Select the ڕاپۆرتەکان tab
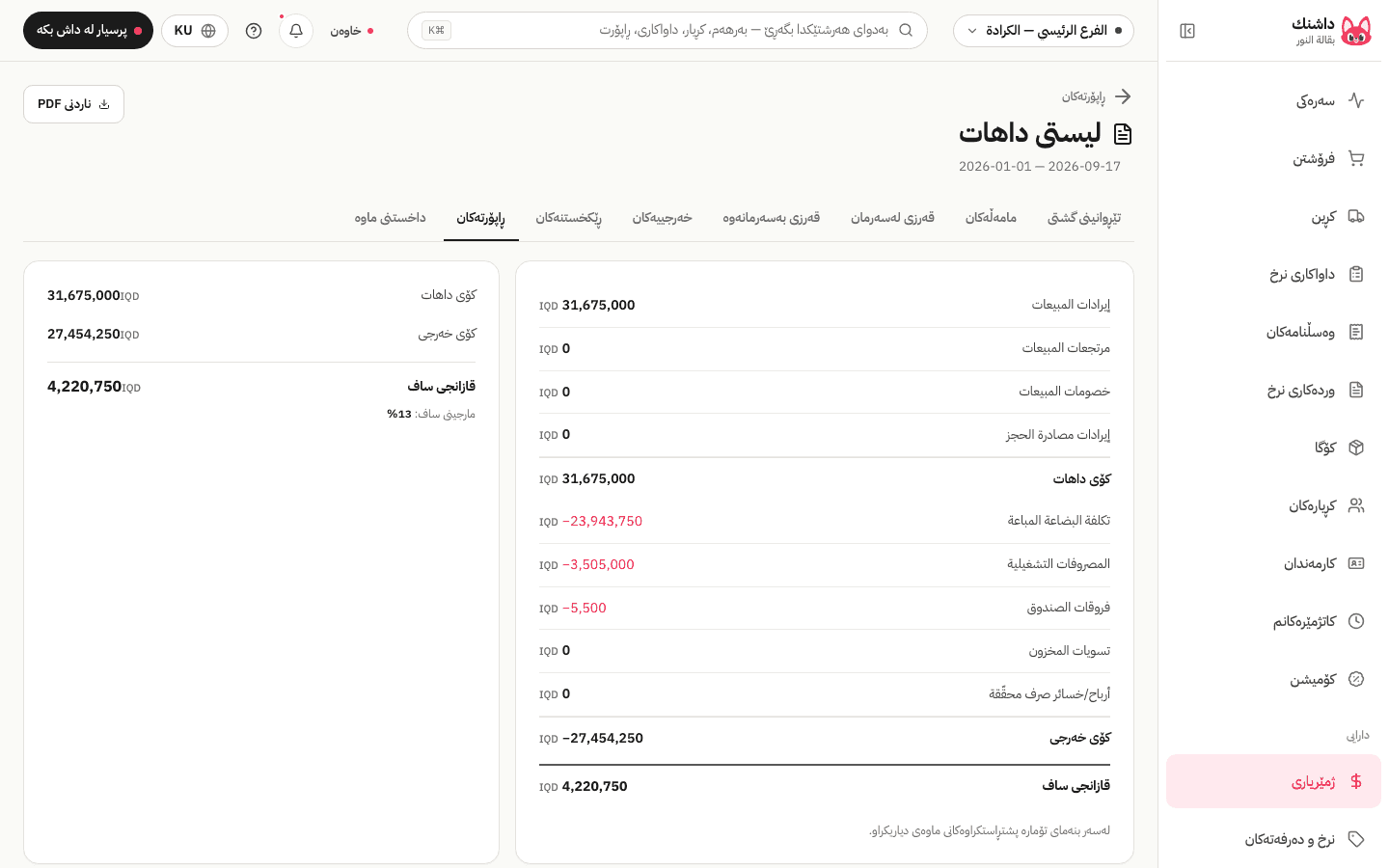Viewport: 1389px width, 868px height. click(x=481, y=218)
